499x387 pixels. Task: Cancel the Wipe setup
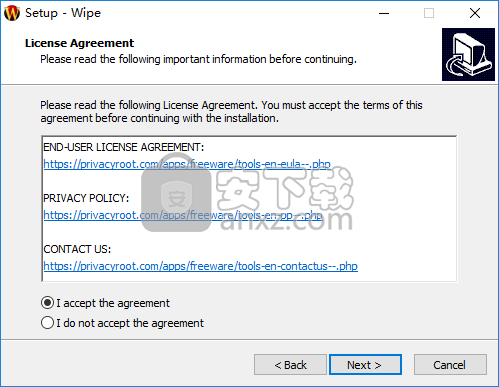450,365
